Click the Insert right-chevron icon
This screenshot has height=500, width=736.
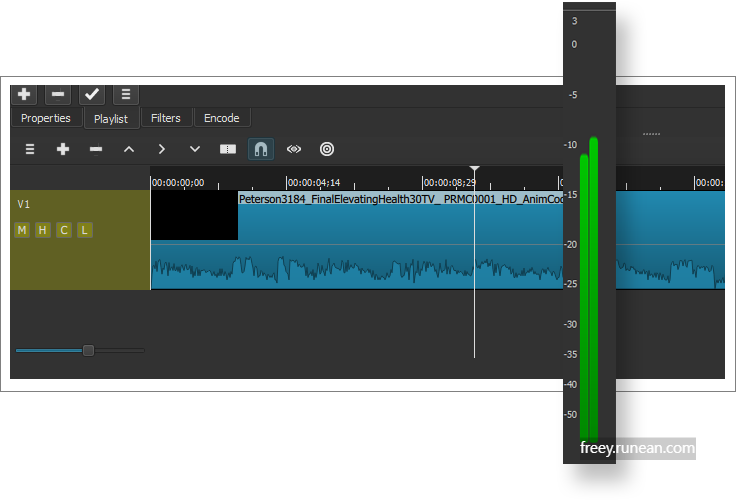click(x=161, y=149)
